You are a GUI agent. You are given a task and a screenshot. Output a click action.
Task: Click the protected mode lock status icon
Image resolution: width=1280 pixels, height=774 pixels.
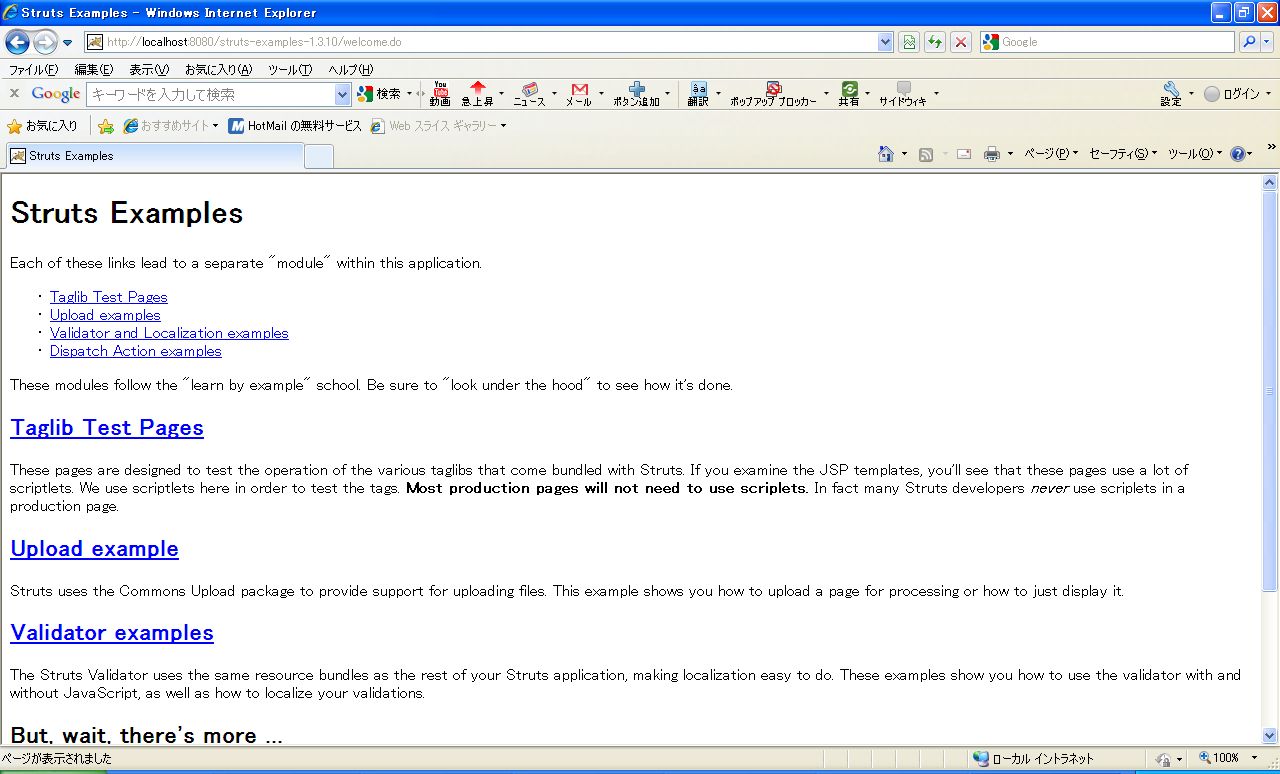click(x=1163, y=759)
